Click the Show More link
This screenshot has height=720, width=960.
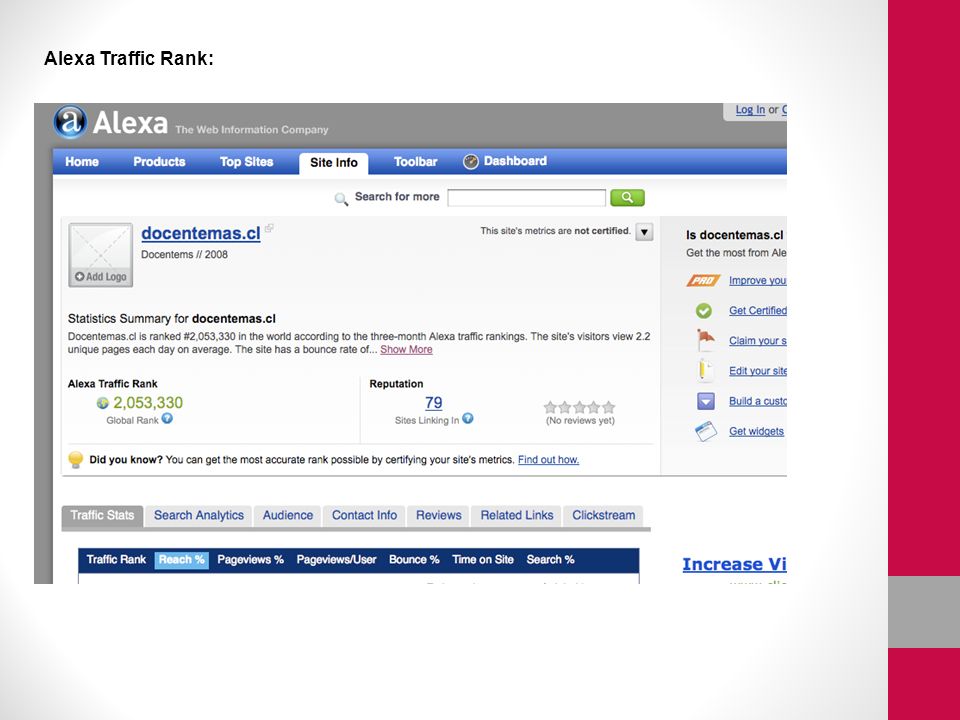406,350
